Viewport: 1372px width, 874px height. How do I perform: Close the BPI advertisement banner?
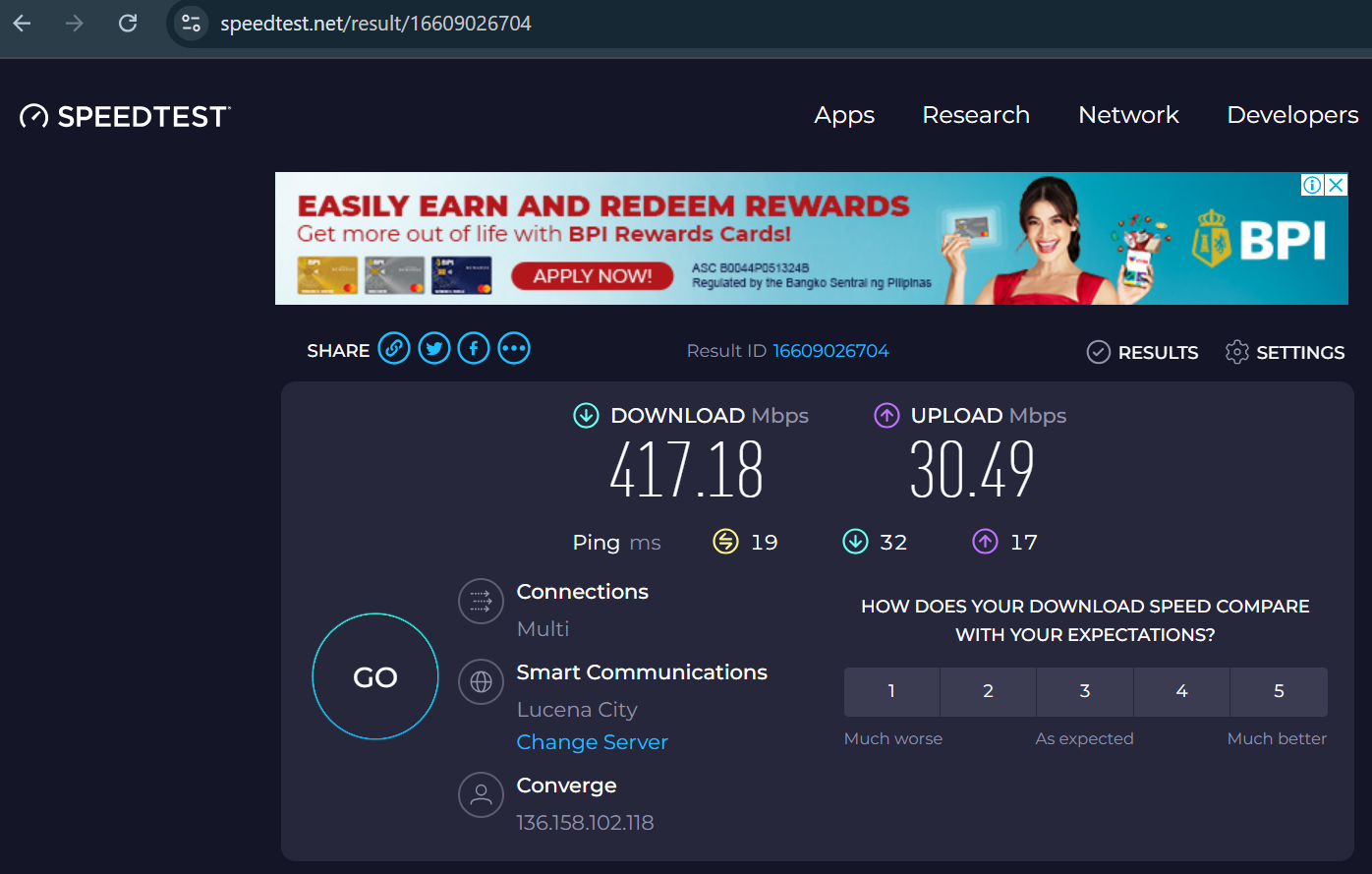pyautogui.click(x=1337, y=185)
